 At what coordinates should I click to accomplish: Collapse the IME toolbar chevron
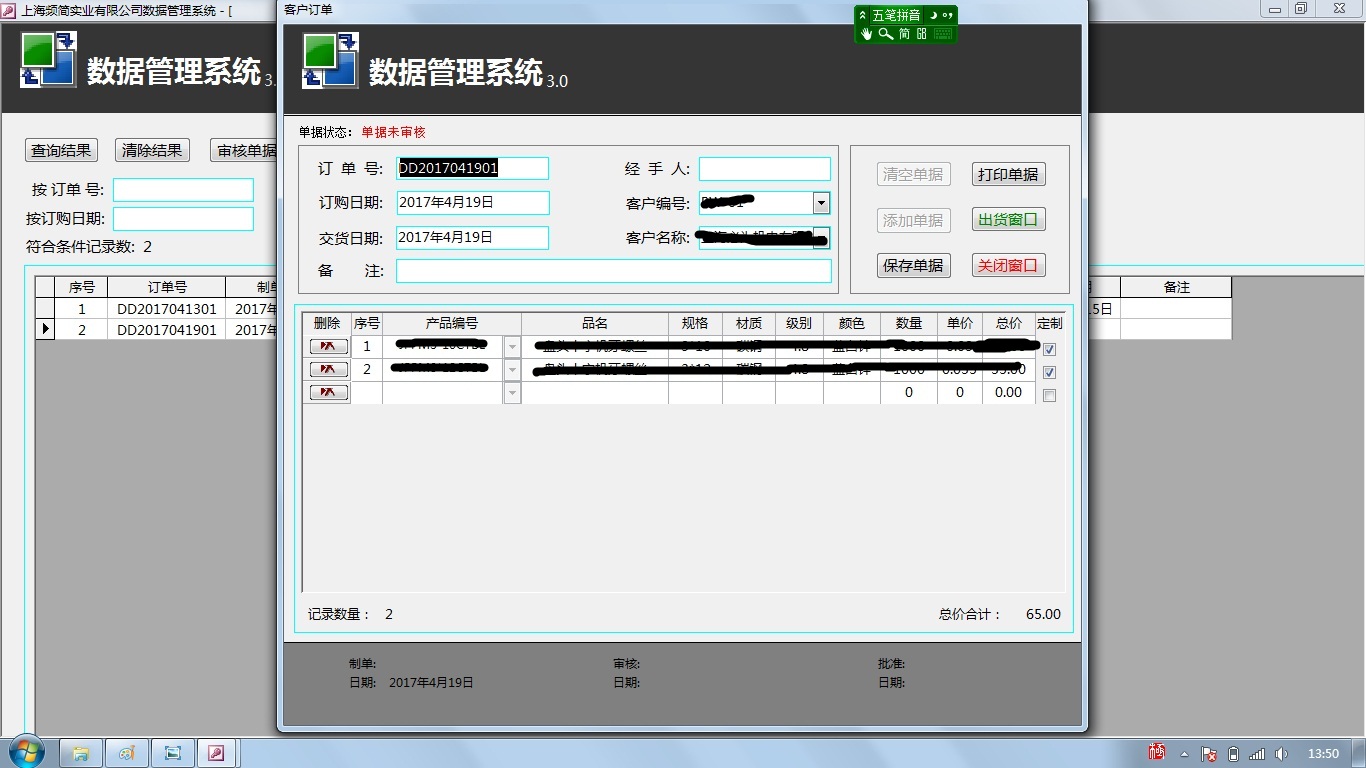click(863, 15)
